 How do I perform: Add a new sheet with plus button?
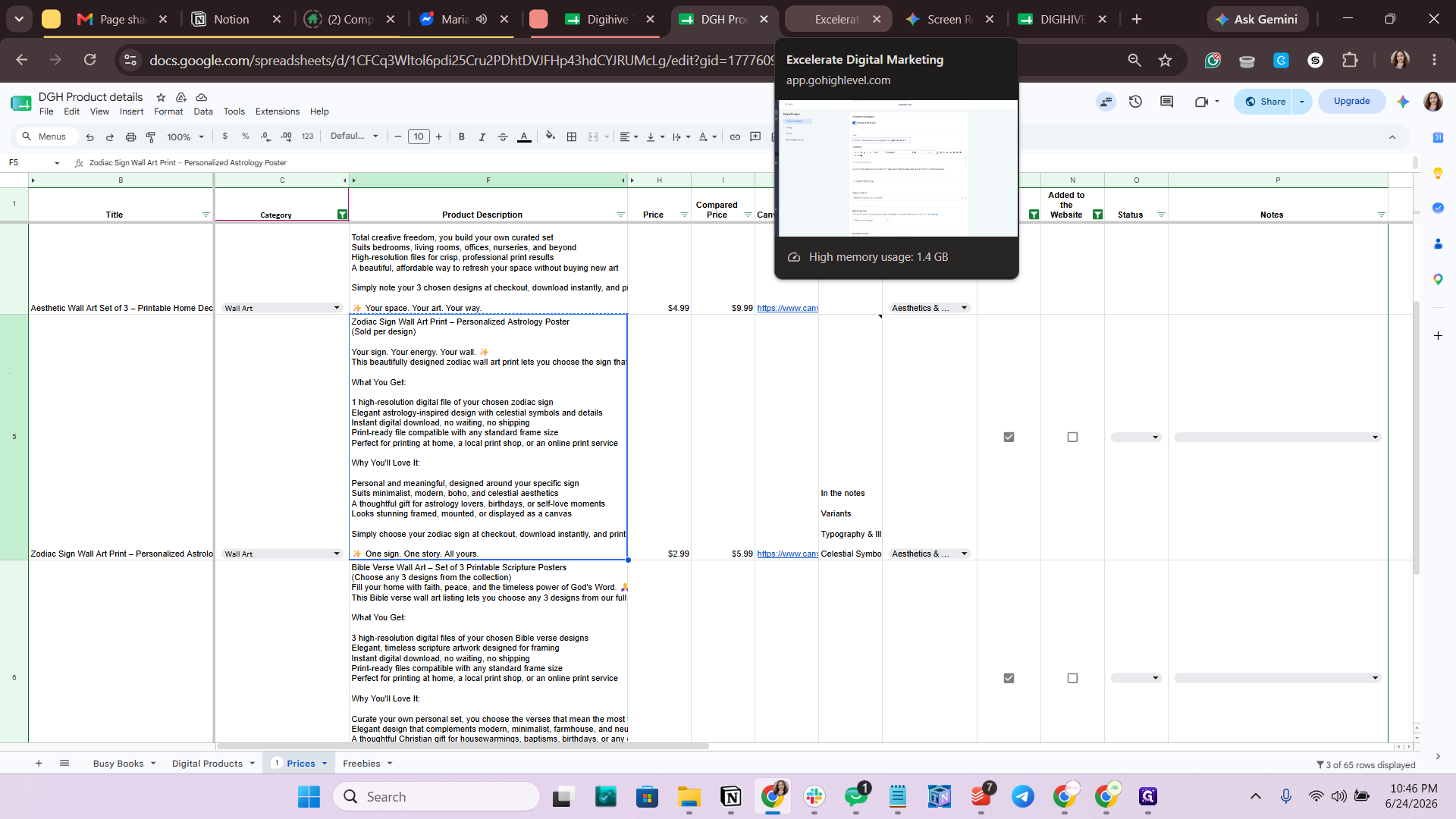click(39, 763)
